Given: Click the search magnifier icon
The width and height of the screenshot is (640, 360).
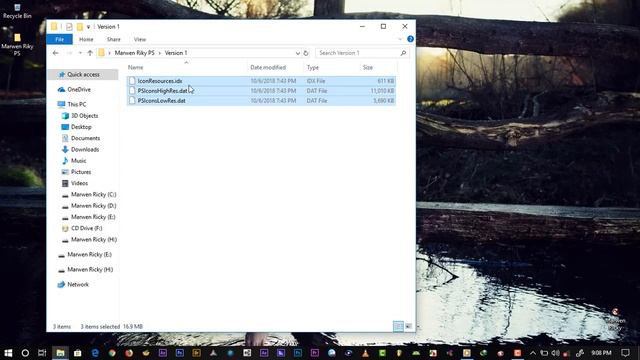Looking at the screenshot, I should click(x=403, y=53).
